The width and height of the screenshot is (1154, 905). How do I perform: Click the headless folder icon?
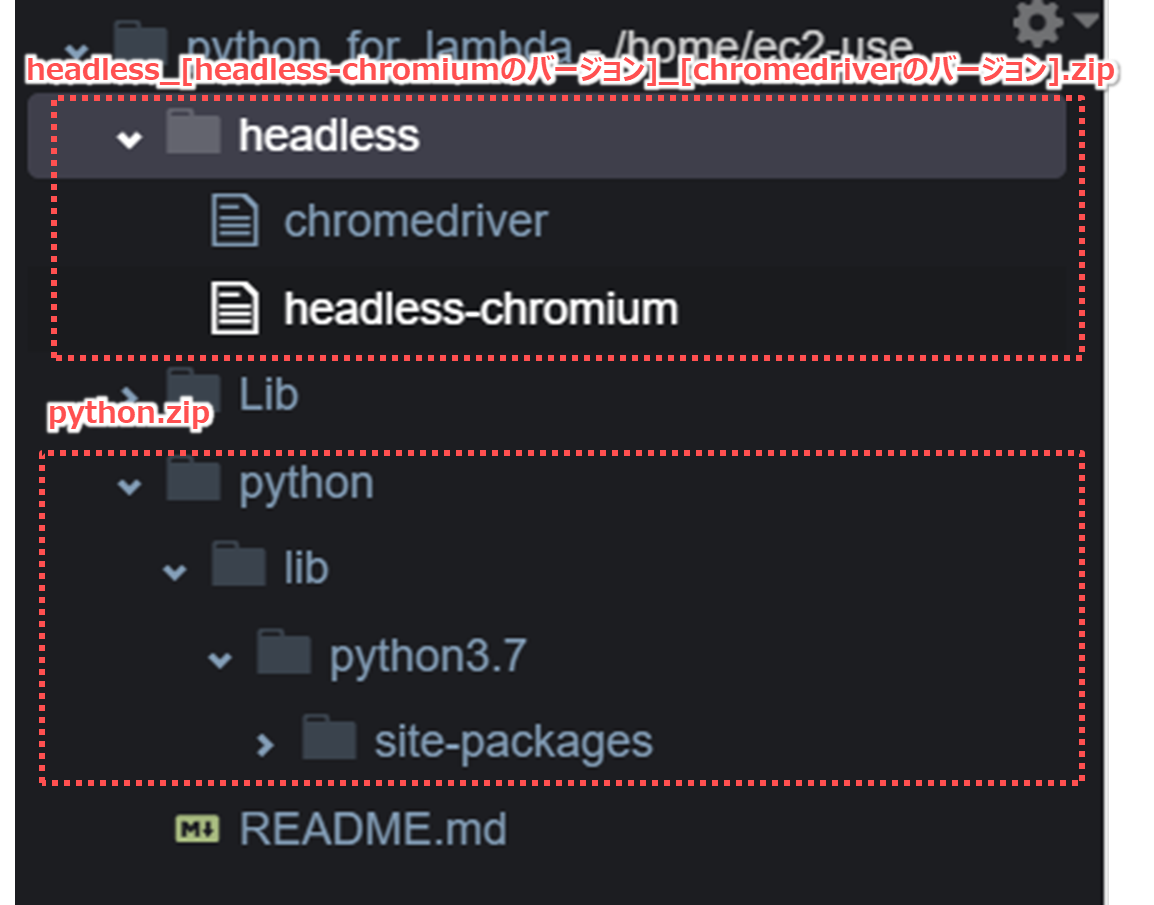tap(194, 136)
